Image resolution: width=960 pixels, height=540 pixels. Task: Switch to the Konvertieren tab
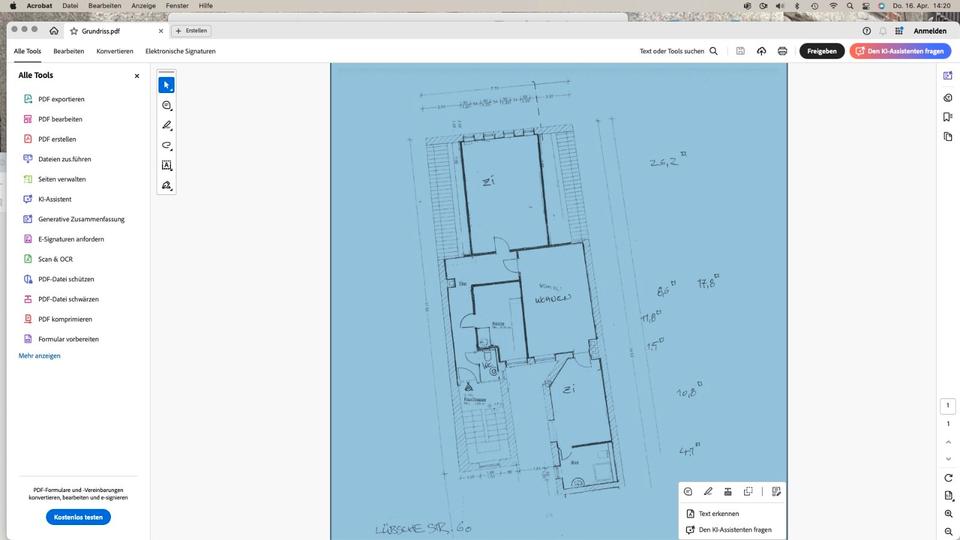click(x=115, y=51)
